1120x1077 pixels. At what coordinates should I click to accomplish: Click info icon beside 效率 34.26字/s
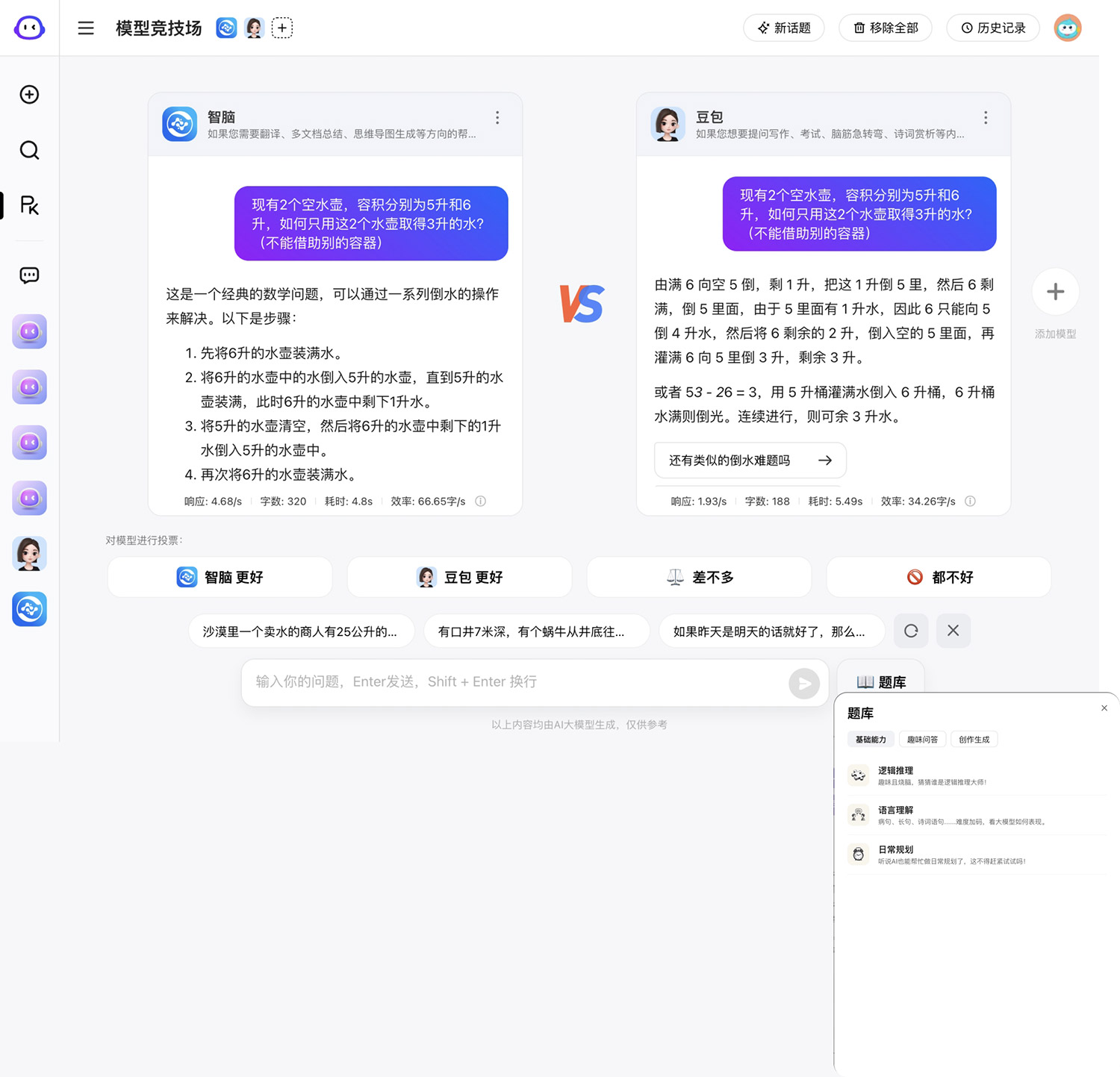(x=970, y=502)
